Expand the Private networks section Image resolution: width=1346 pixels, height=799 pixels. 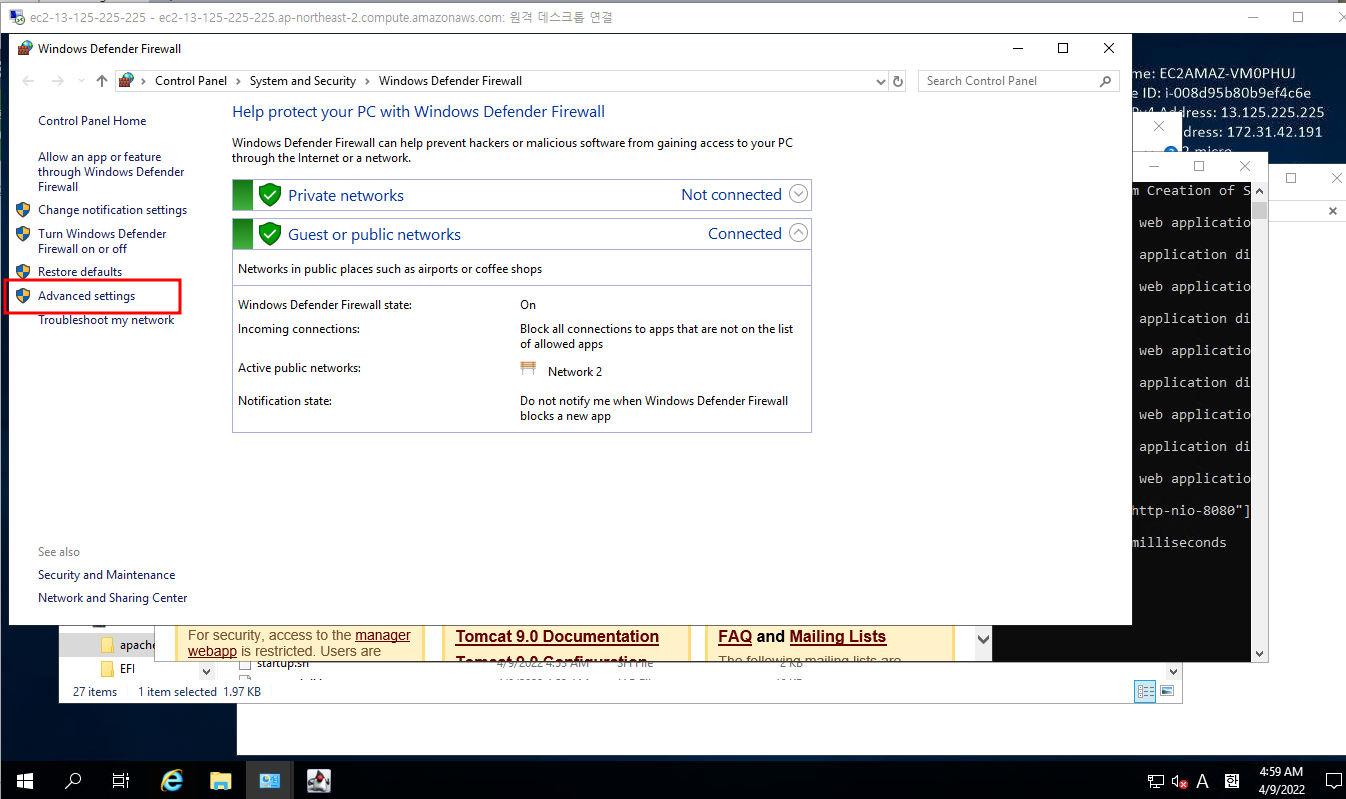[798, 194]
